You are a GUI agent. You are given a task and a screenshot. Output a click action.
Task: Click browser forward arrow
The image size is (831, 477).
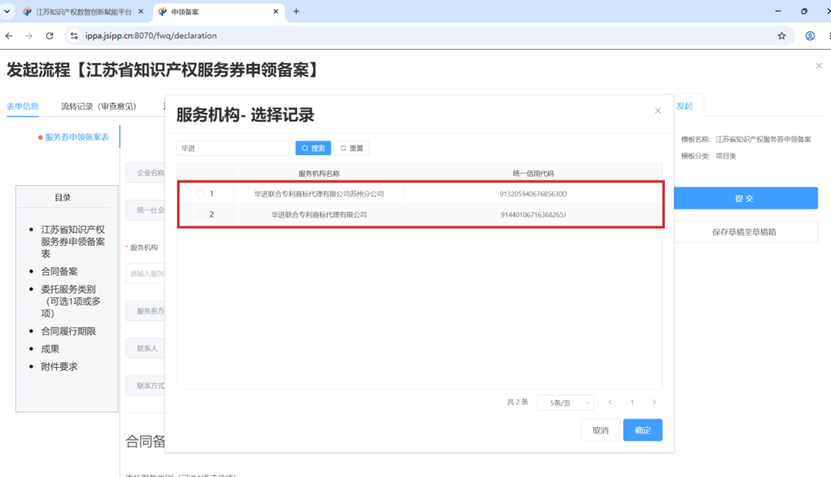pos(29,36)
